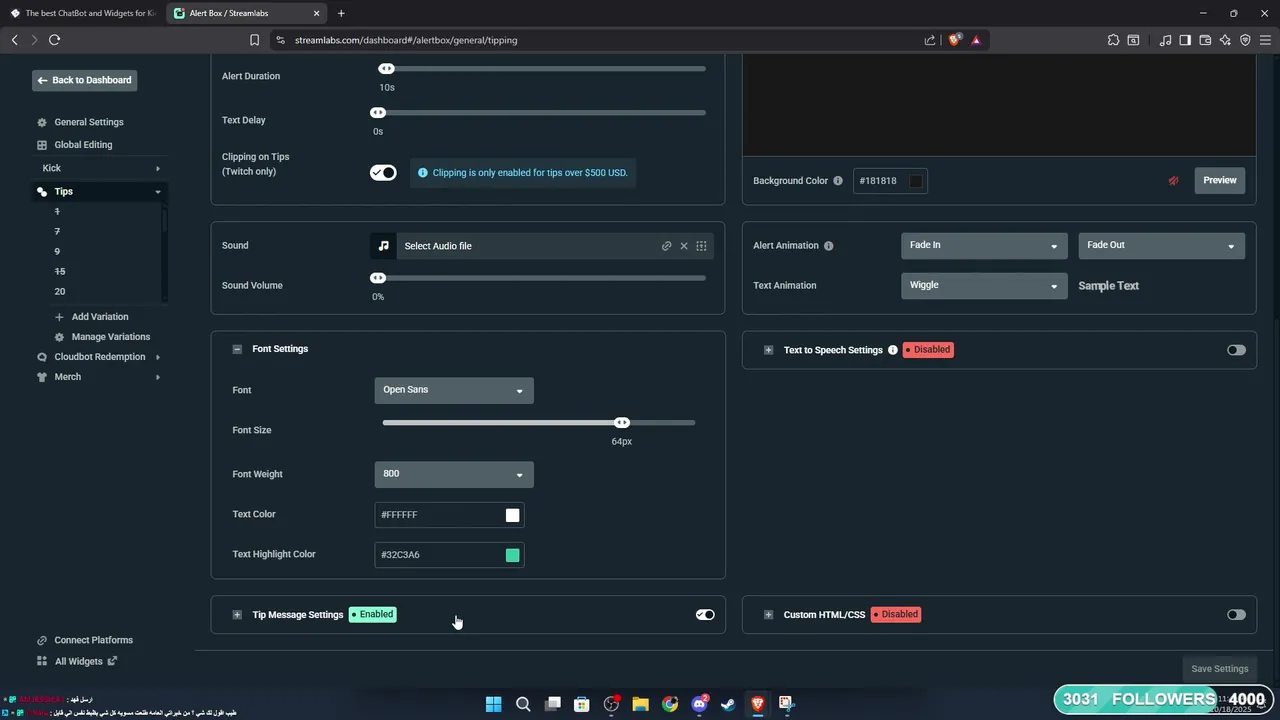Open the browser Extensions puzzle icon
The width and height of the screenshot is (1280, 720).
click(x=1113, y=40)
